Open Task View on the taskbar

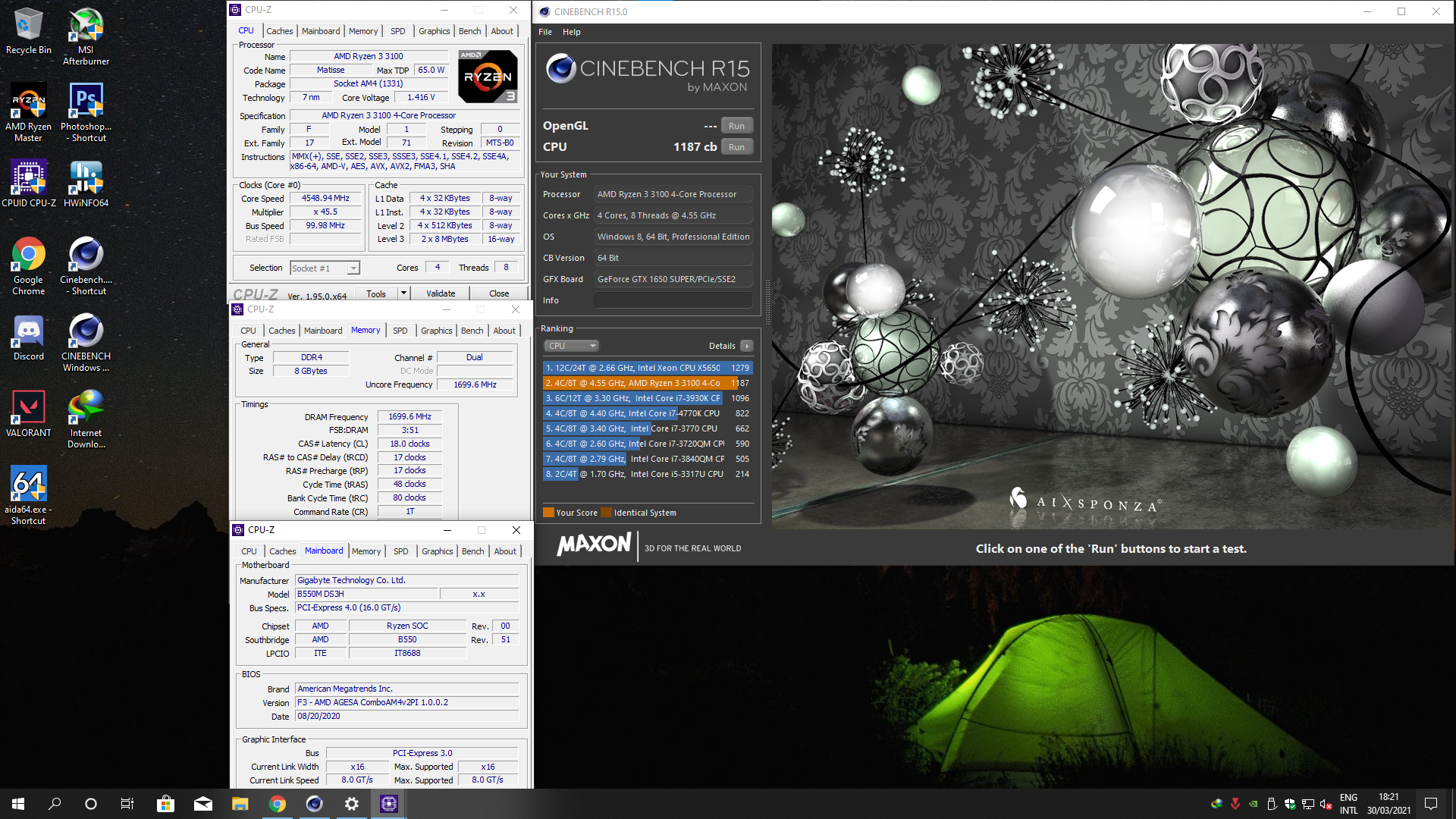(x=127, y=804)
